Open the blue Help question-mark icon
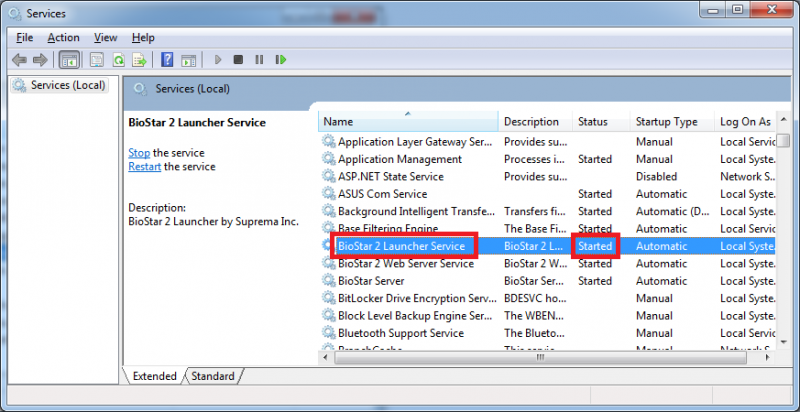 167,60
